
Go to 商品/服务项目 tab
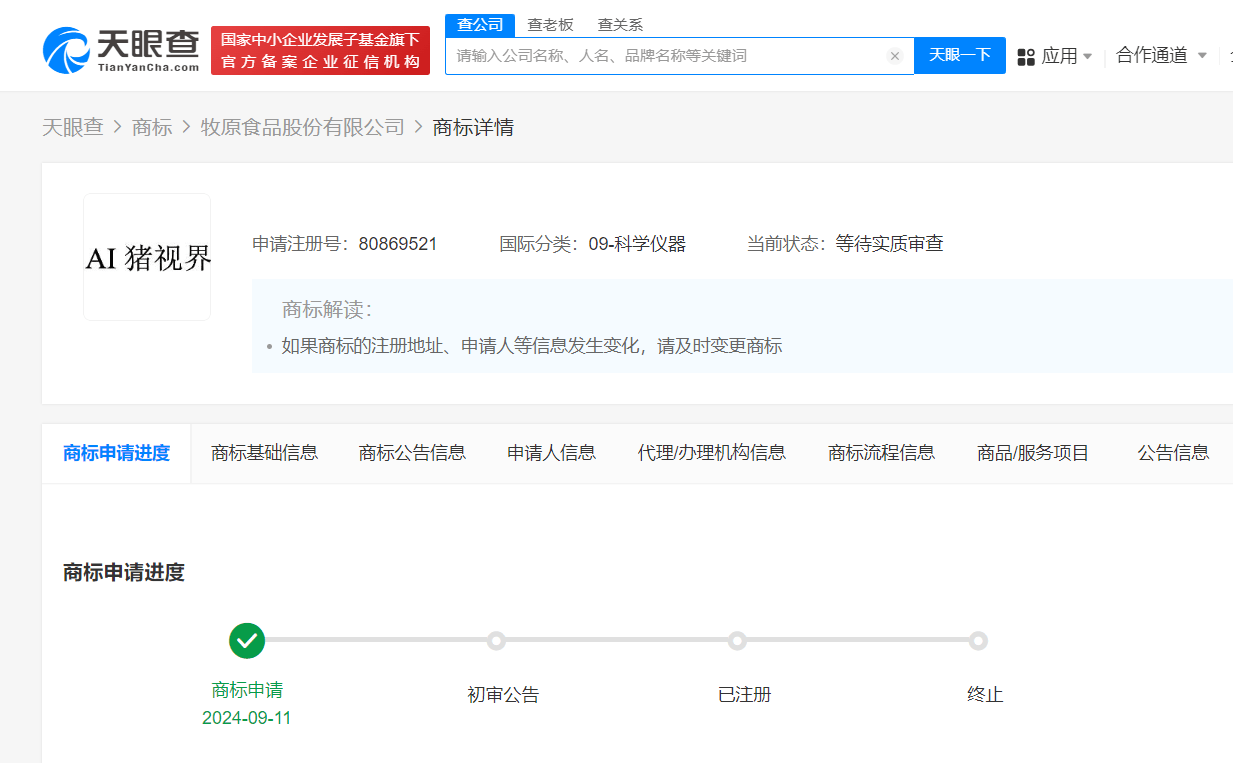click(x=1033, y=453)
